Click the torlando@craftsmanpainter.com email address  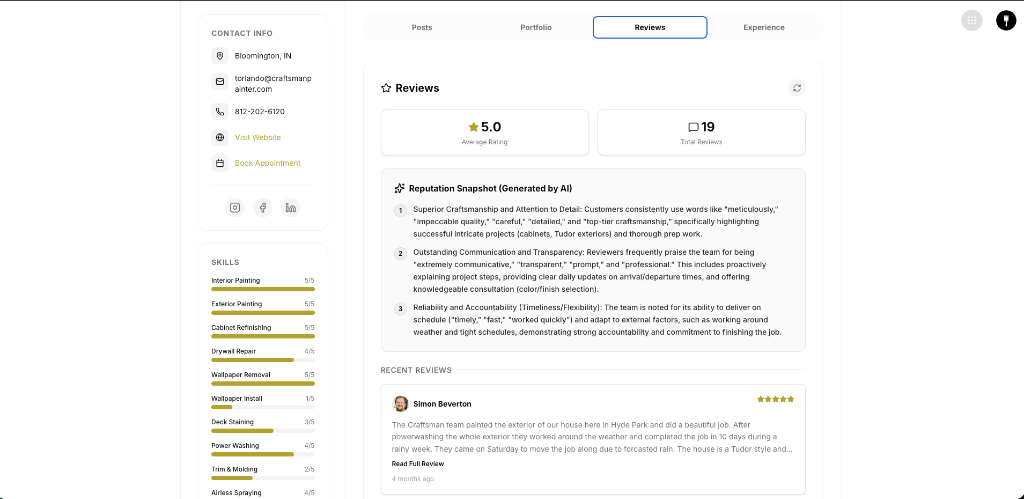(273, 84)
